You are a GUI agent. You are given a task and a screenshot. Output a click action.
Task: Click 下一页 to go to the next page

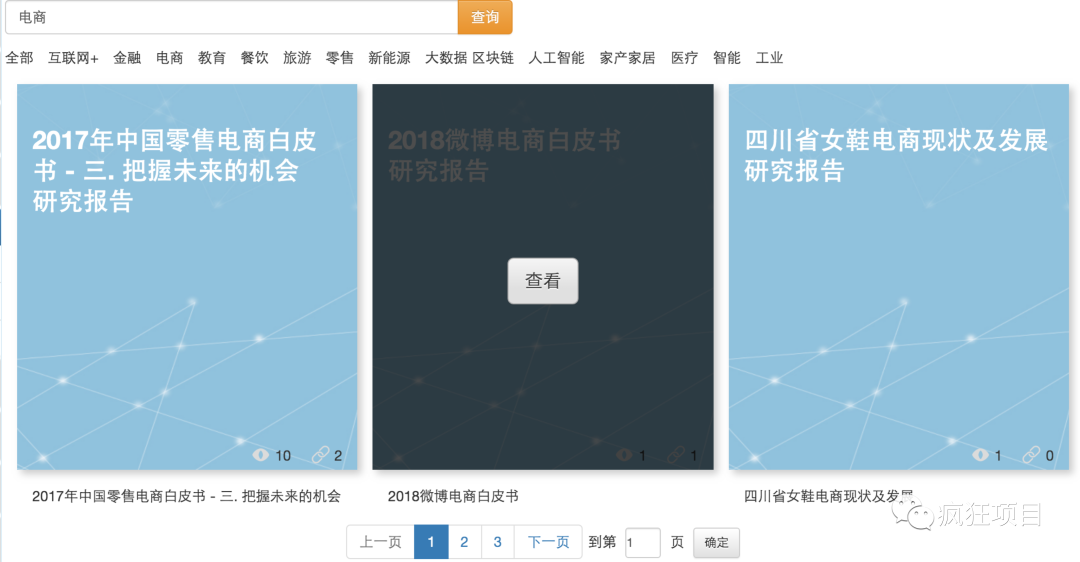point(548,542)
